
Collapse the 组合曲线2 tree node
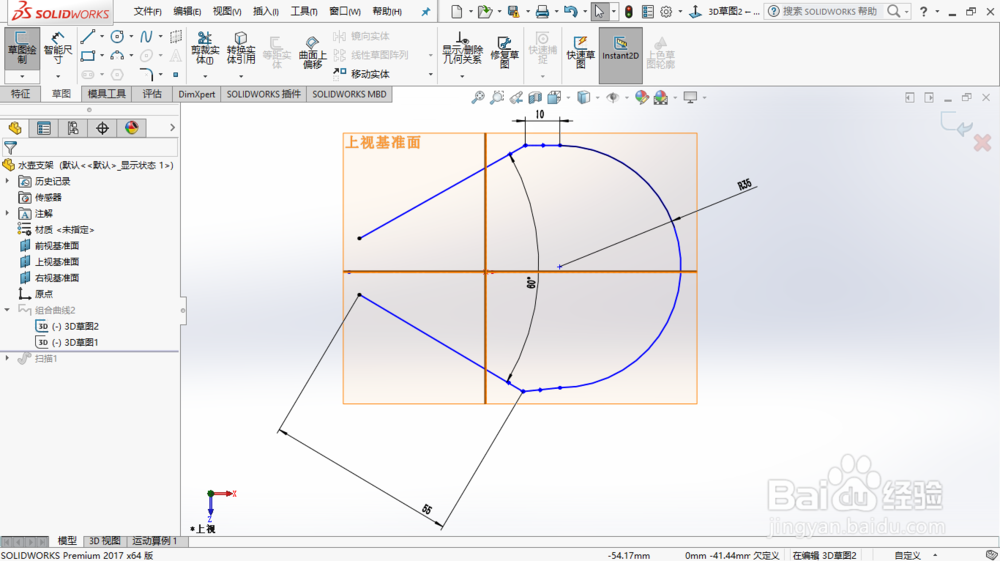coord(8,310)
